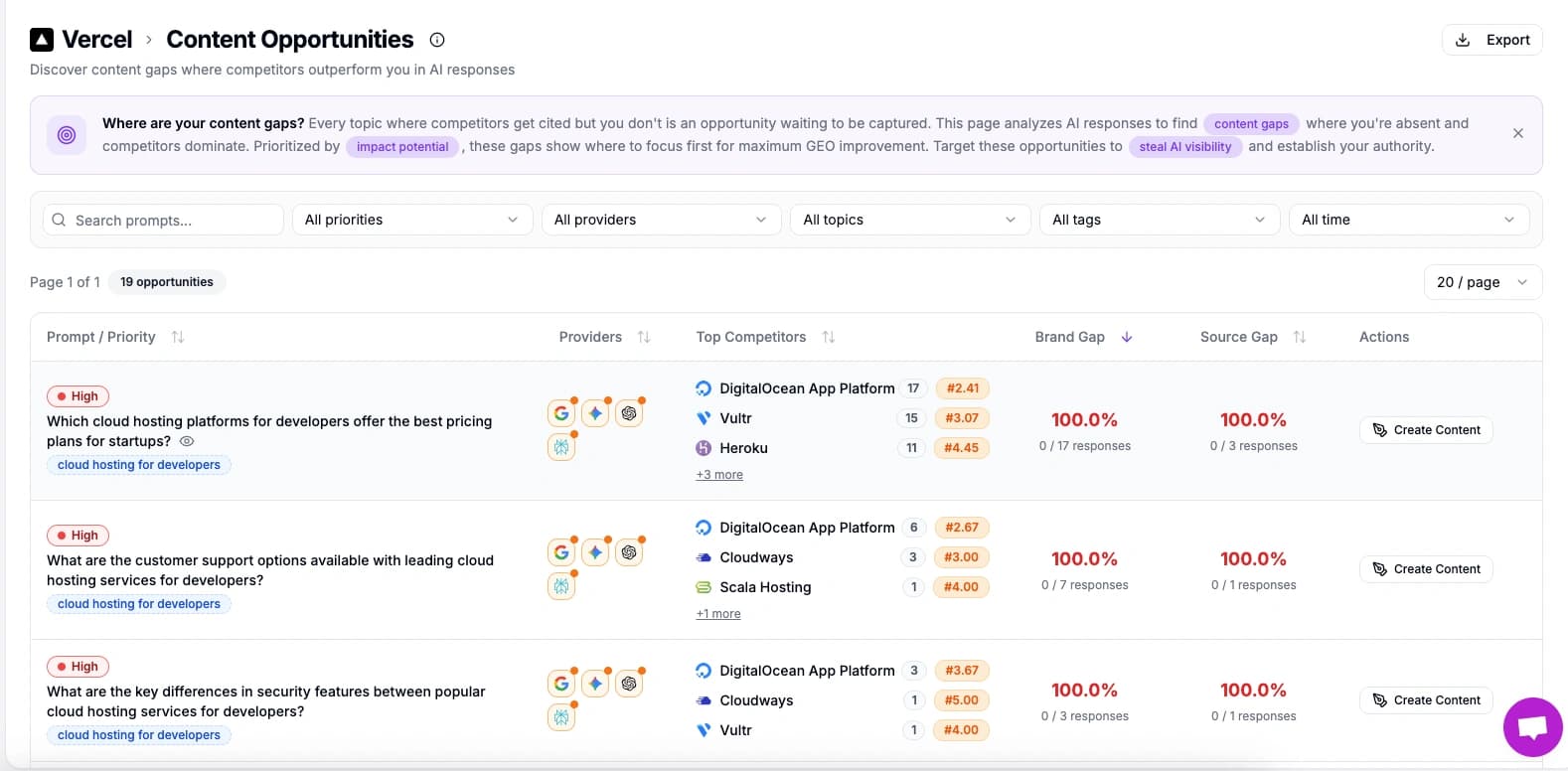
Task: Click cloud hosting tag on pricing plans row
Action: (139, 465)
